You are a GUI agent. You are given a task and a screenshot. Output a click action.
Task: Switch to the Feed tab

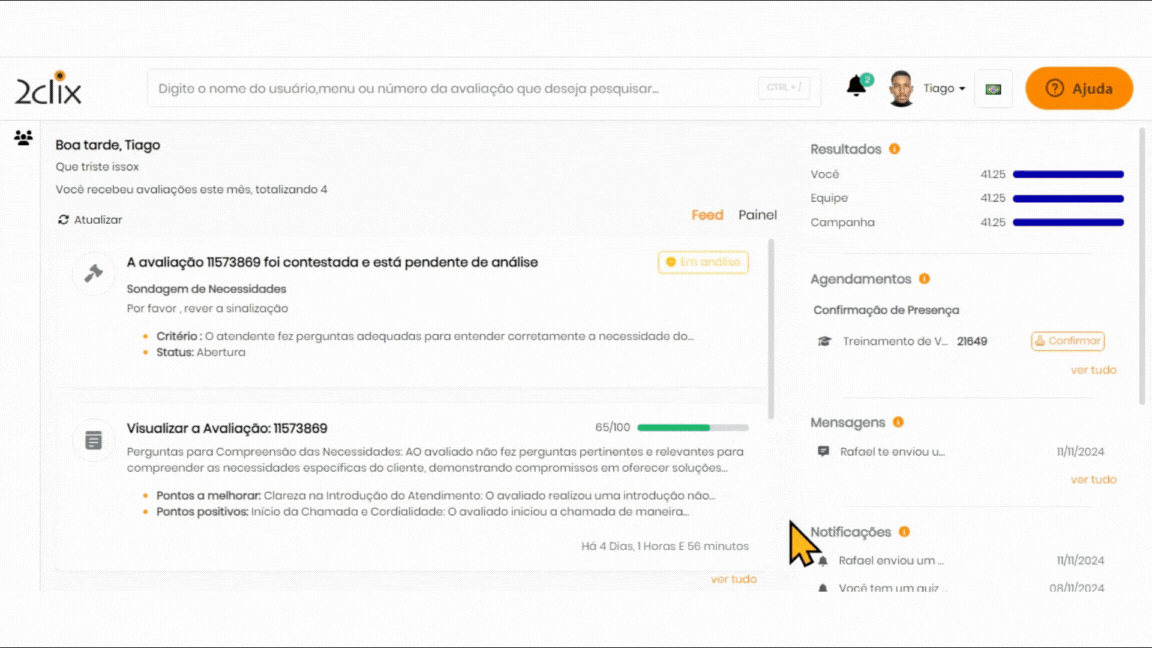click(x=707, y=215)
